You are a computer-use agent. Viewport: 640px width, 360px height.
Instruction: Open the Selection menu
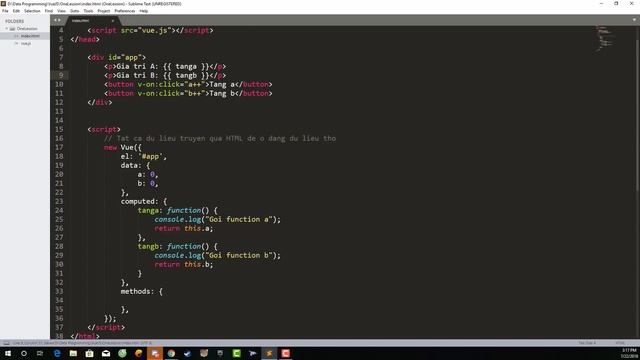tap(32, 11)
